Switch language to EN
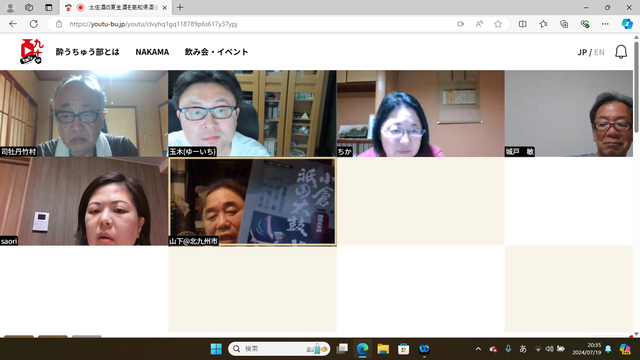Image resolution: width=640 pixels, height=360 pixels. click(x=599, y=52)
